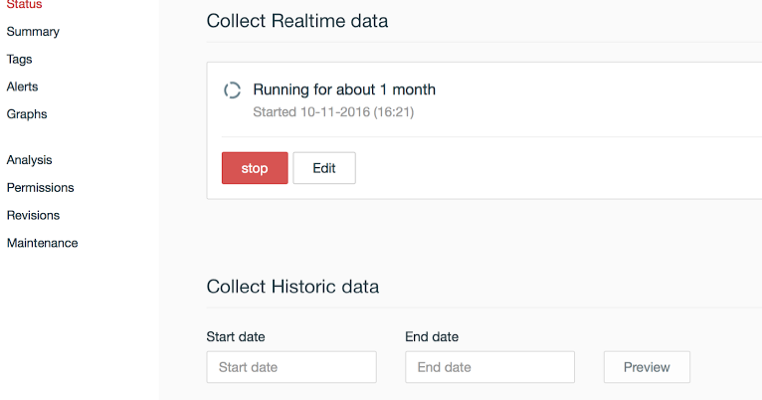Select Permissions in the sidebar
Image resolution: width=762 pixels, height=400 pixels.
(x=40, y=188)
